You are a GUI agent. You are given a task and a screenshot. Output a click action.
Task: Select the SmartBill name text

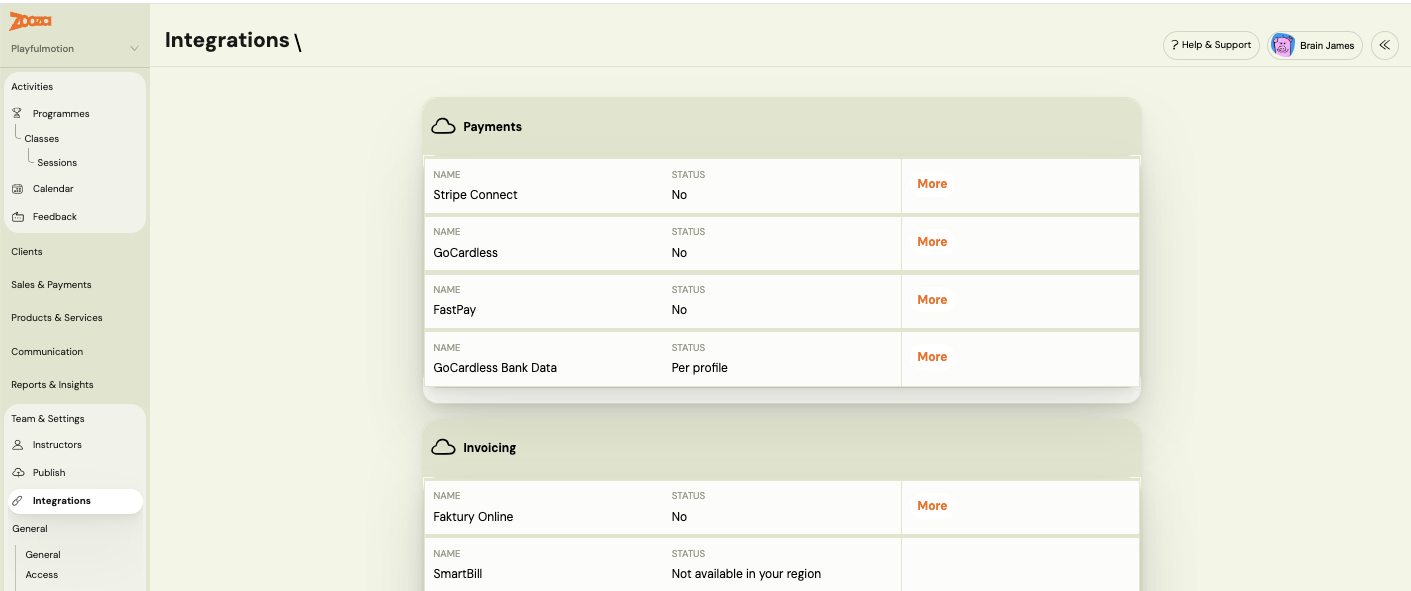458,574
